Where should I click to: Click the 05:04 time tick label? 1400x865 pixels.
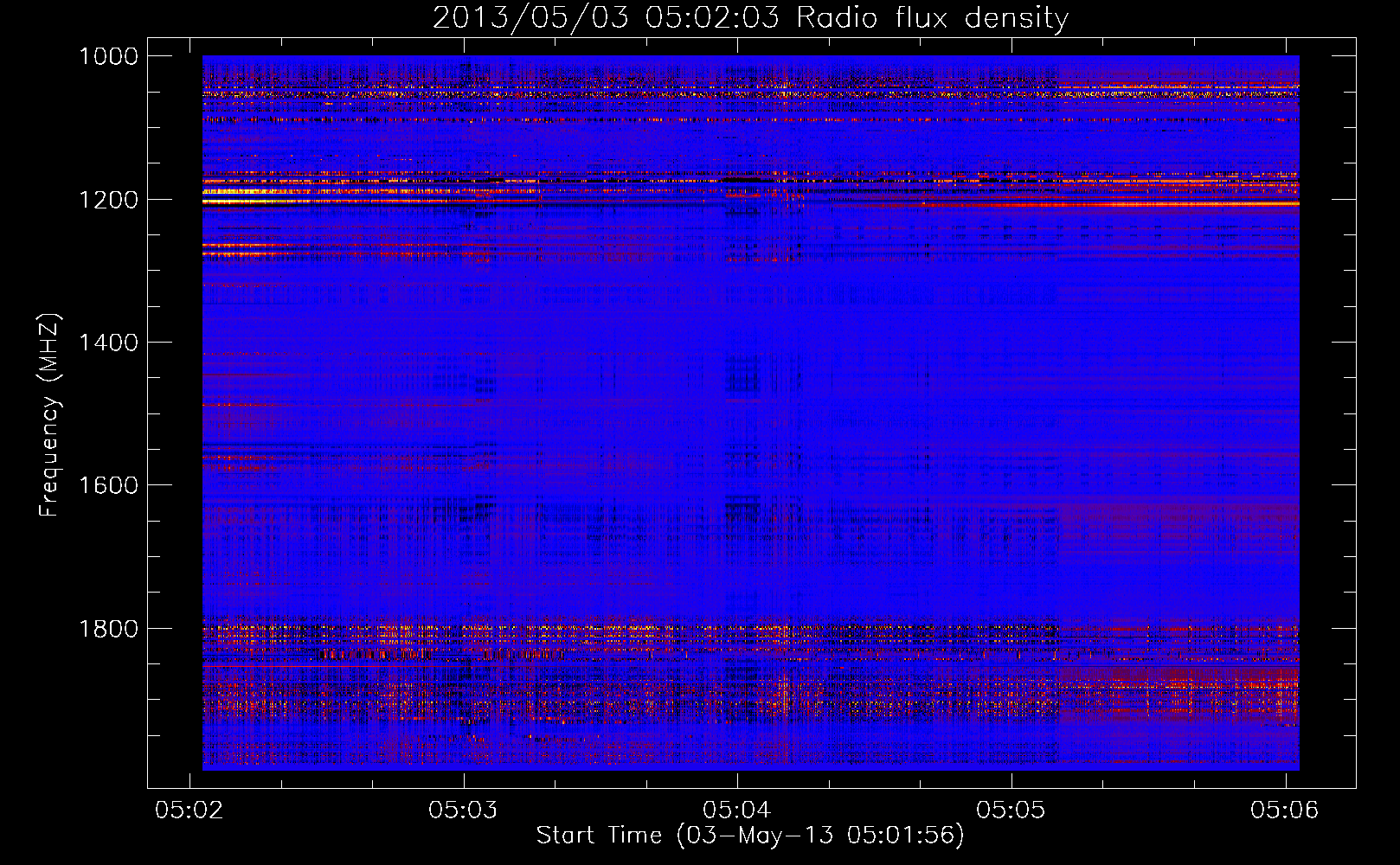(x=737, y=810)
